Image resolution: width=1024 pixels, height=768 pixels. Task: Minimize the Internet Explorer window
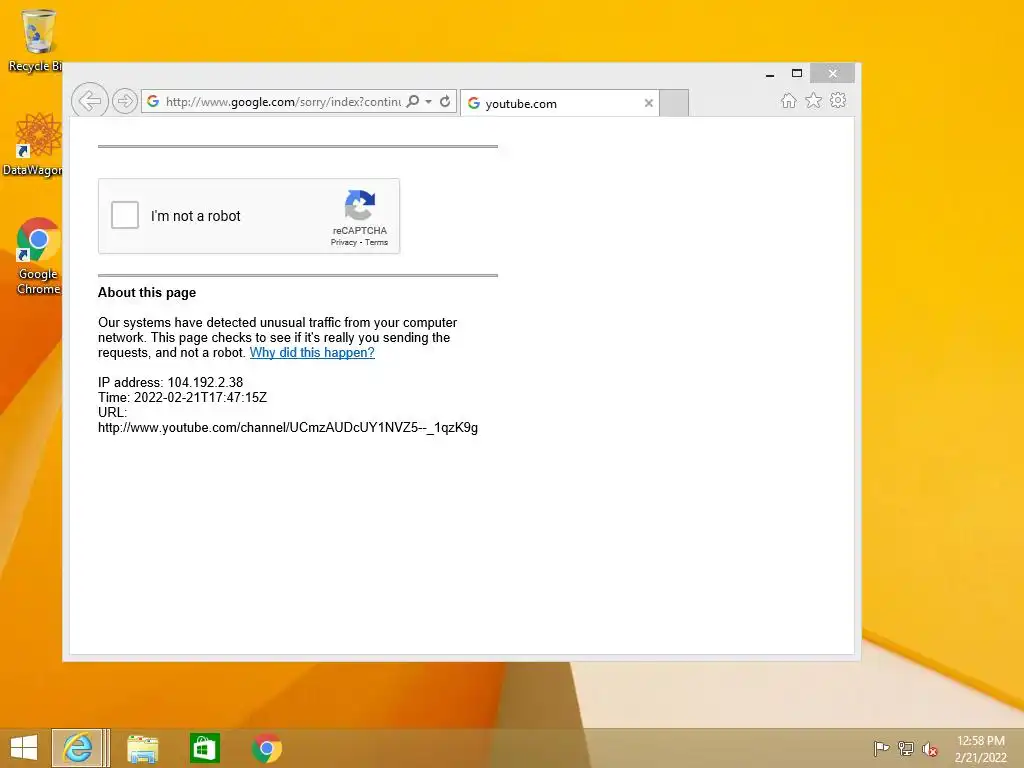coord(770,74)
